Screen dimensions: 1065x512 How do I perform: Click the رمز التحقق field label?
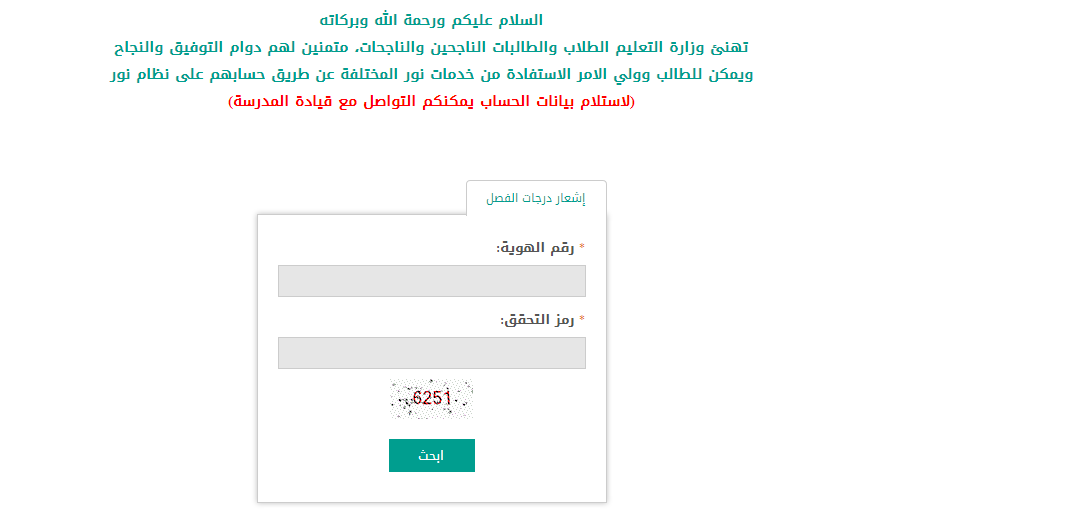pyautogui.click(x=537, y=320)
